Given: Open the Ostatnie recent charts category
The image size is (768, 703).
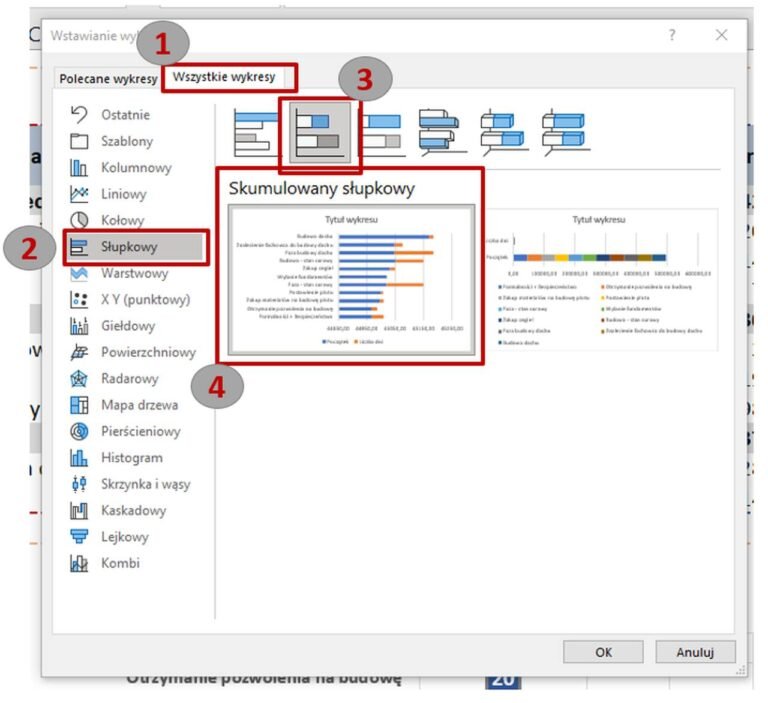Looking at the screenshot, I should click(125, 115).
